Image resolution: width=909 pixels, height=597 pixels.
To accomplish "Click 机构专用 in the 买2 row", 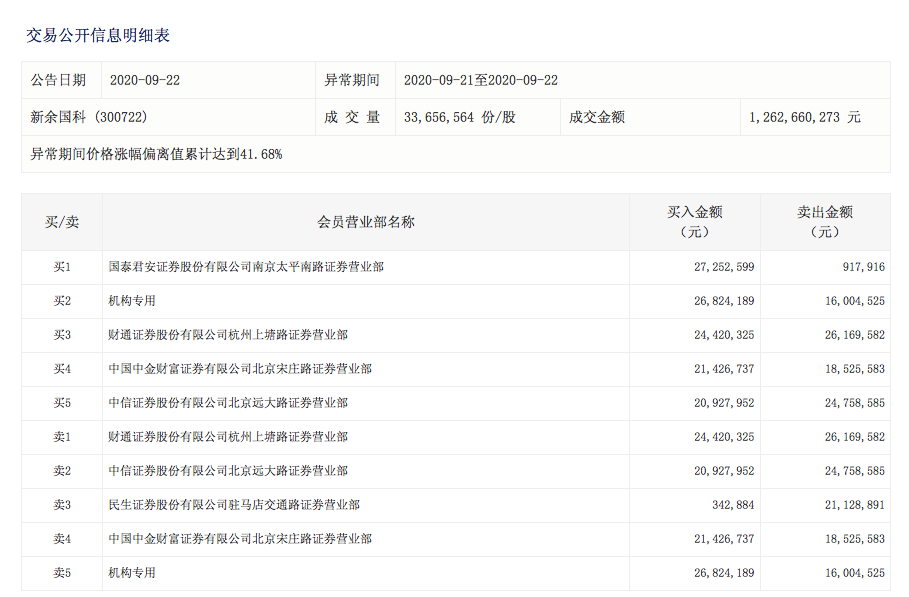I will pos(132,301).
